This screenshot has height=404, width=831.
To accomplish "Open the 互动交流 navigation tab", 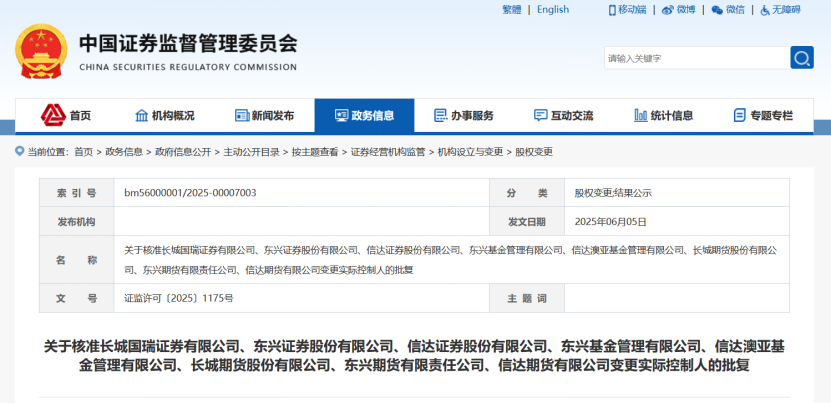I will pos(563,116).
